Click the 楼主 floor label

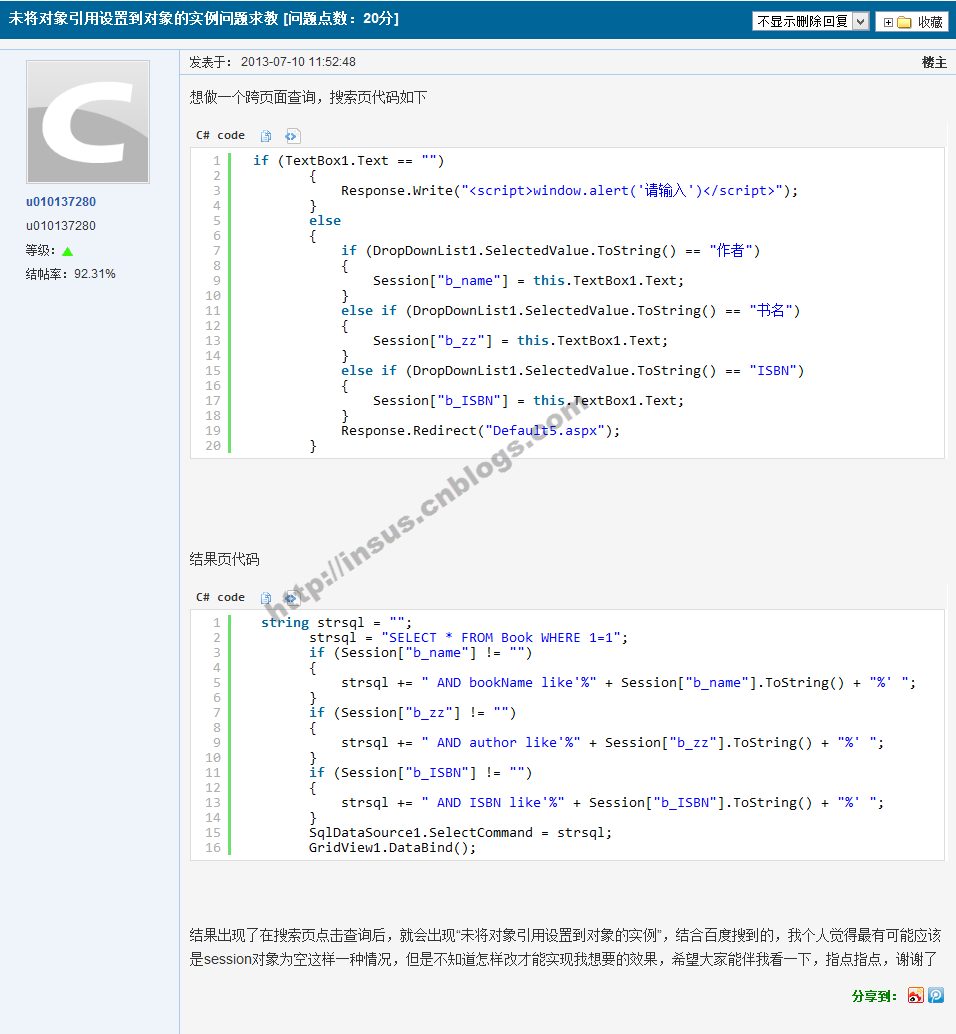tap(934, 63)
